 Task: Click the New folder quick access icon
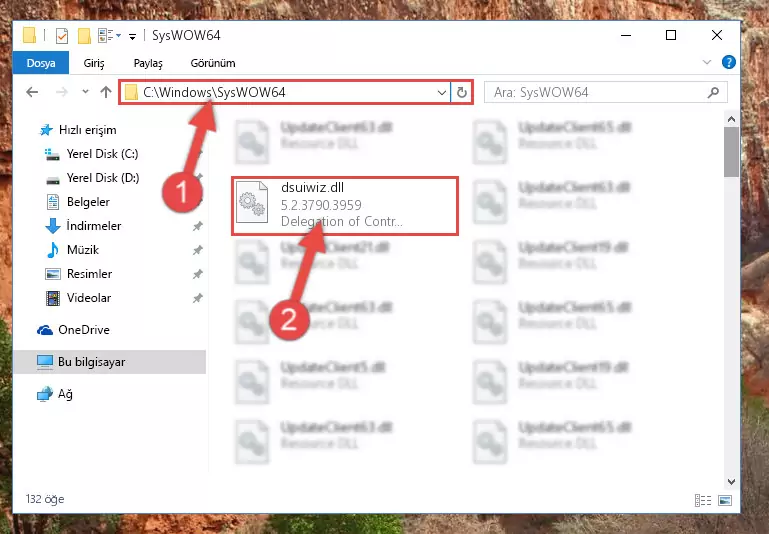(x=84, y=36)
